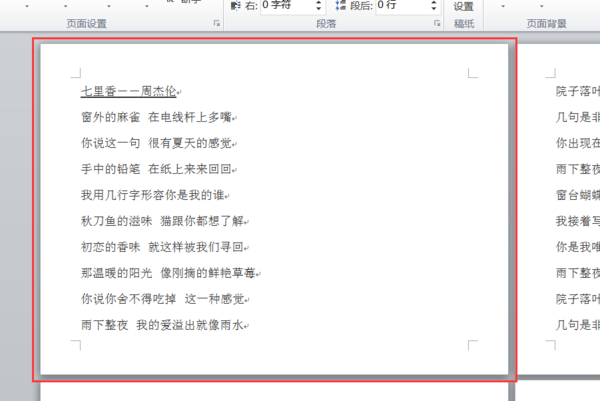Expand the 页边距 margins dropdown arrow
The width and height of the screenshot is (600, 401).
(27, 7)
